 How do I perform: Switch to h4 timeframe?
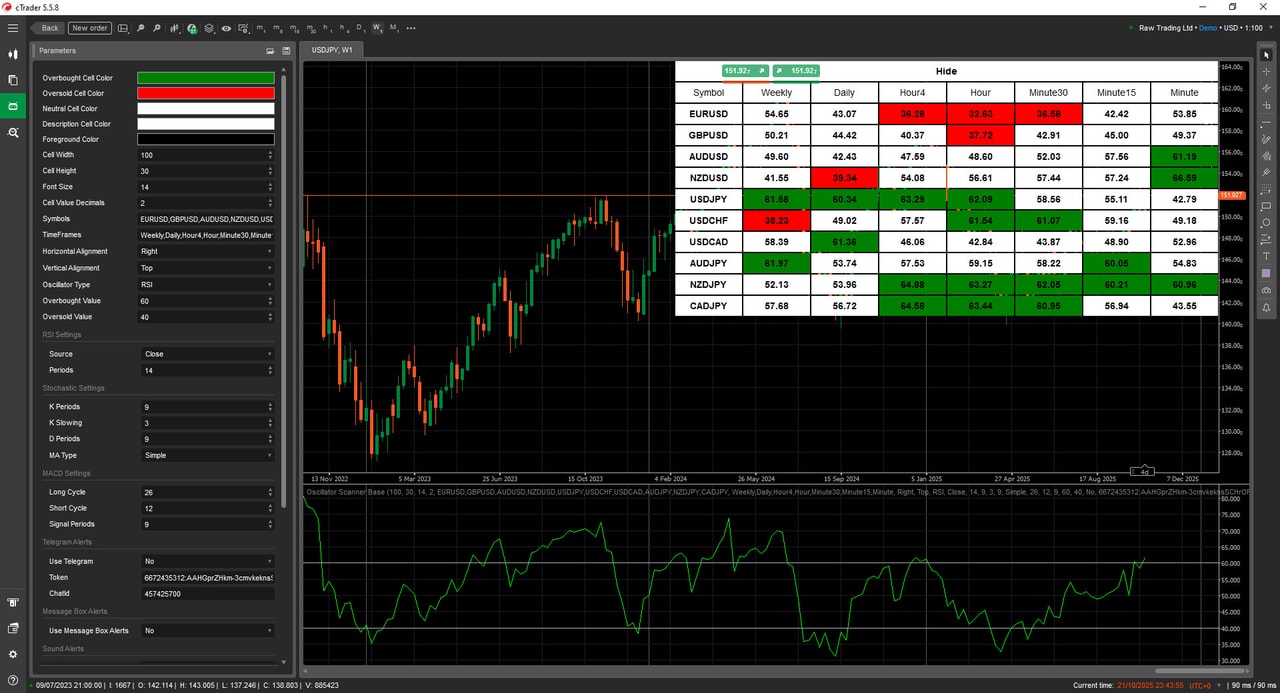(x=343, y=28)
